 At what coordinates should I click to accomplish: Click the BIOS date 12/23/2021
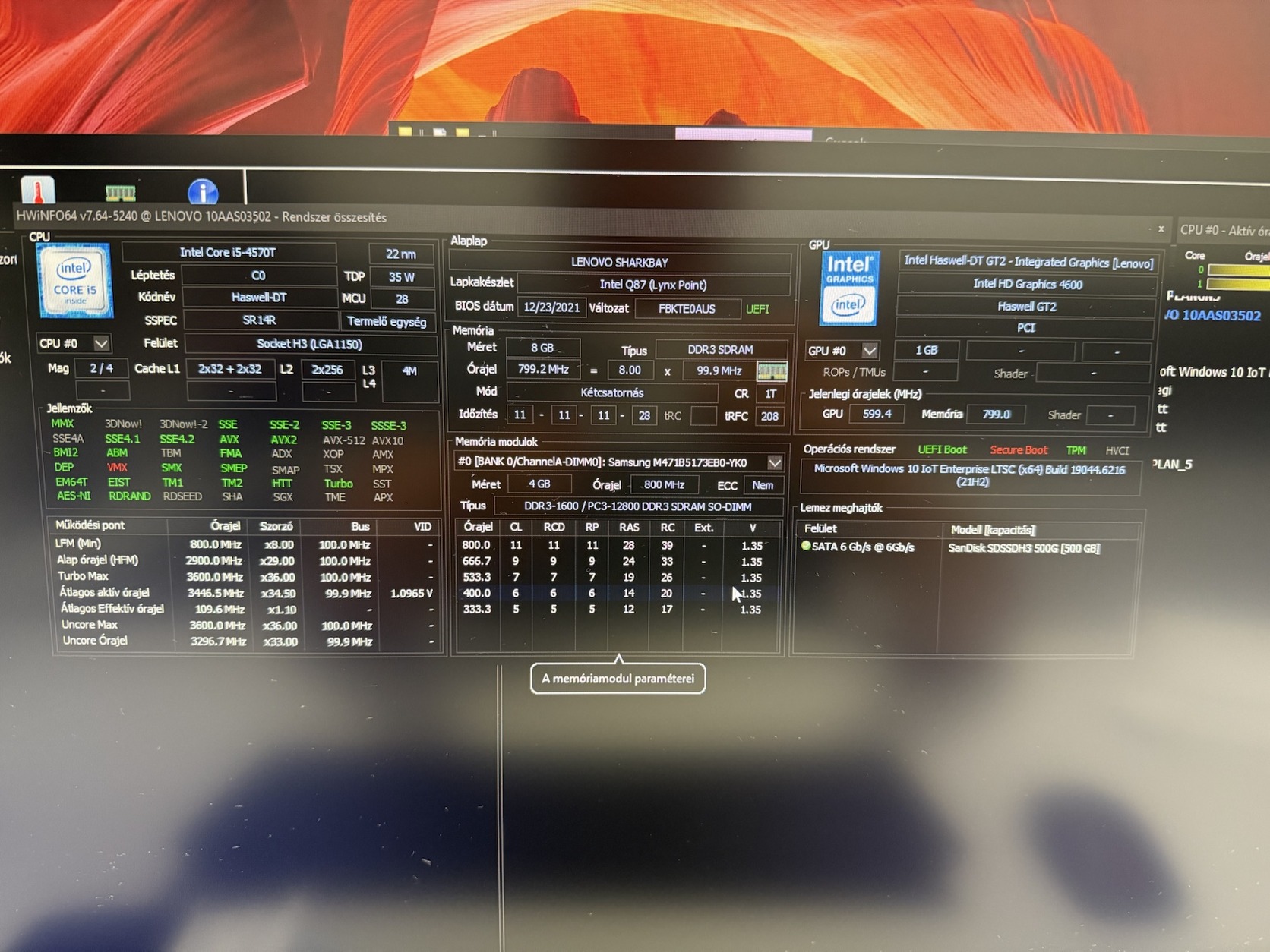pyautogui.click(x=551, y=307)
